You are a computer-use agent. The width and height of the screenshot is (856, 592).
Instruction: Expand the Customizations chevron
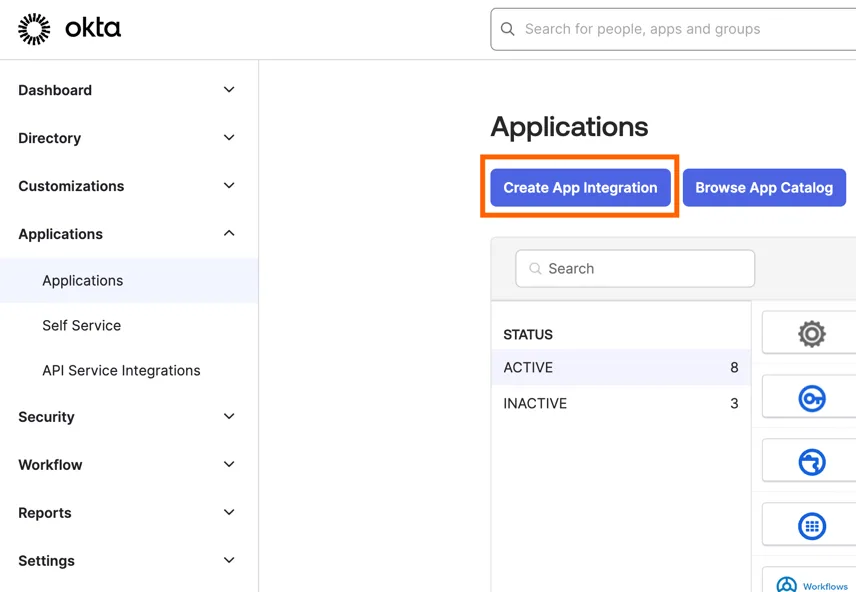pyautogui.click(x=229, y=186)
